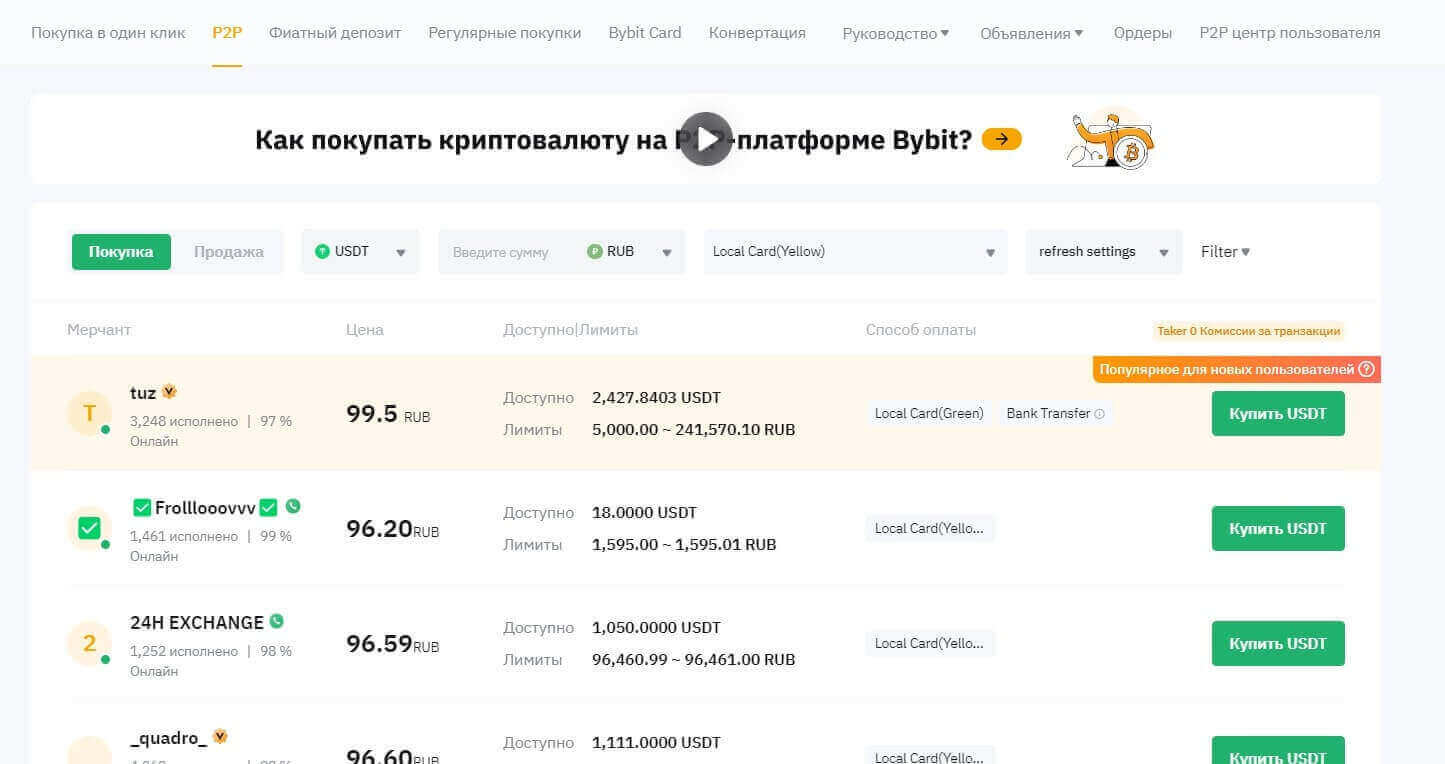Click the verified badge next to tuz

pos(169,392)
